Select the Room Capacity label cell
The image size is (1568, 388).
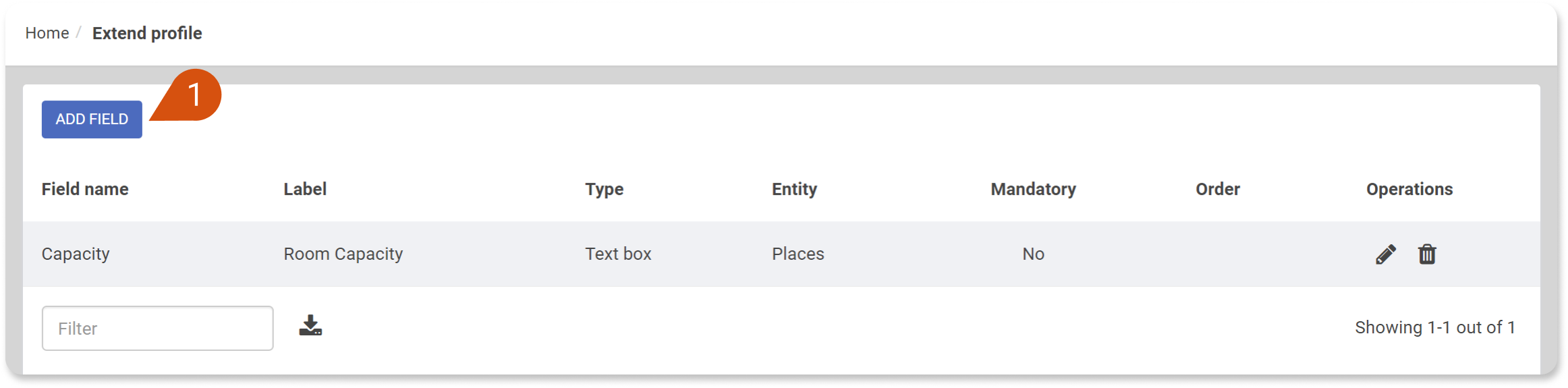pos(343,254)
